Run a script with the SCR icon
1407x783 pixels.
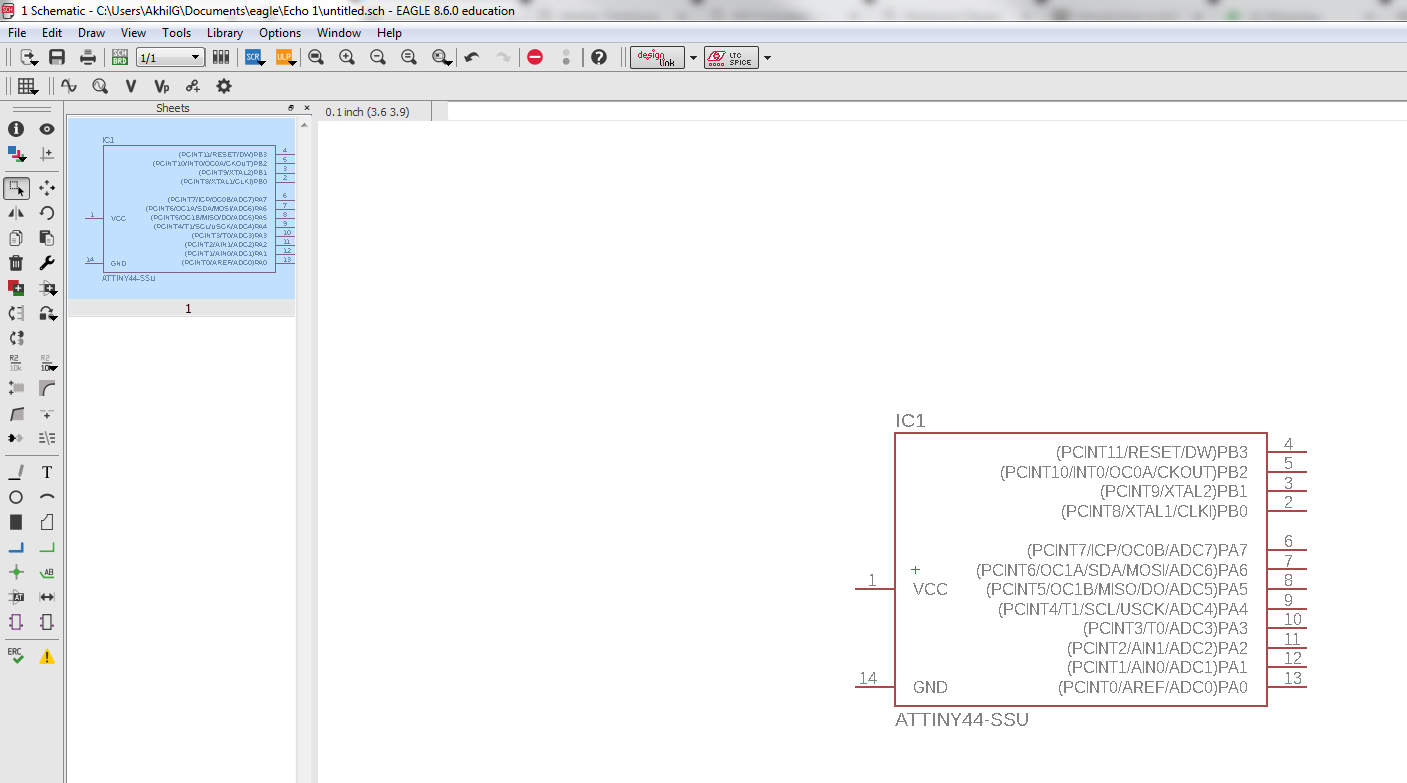[254, 57]
